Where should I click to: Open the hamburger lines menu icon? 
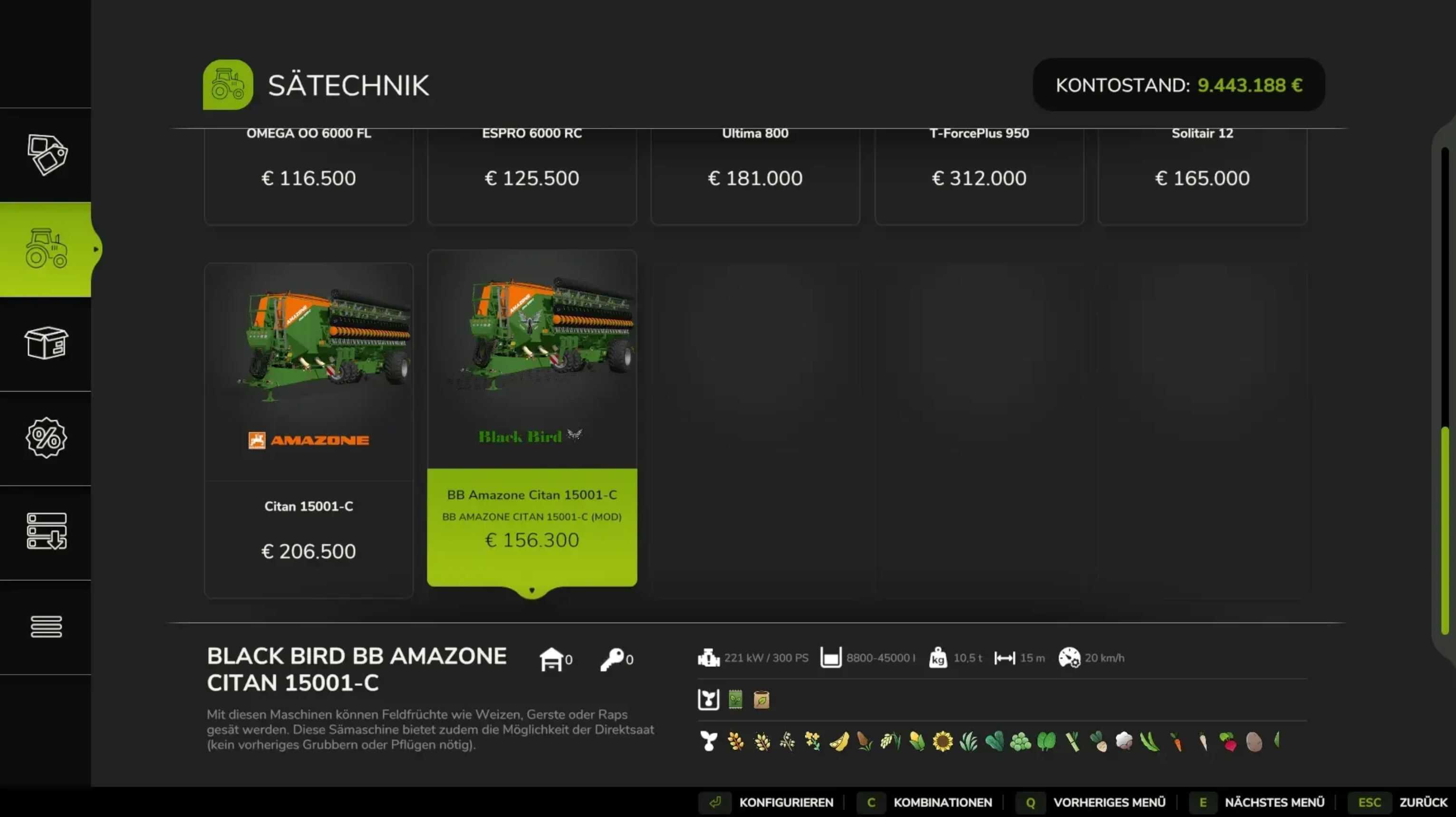pyautogui.click(x=47, y=626)
